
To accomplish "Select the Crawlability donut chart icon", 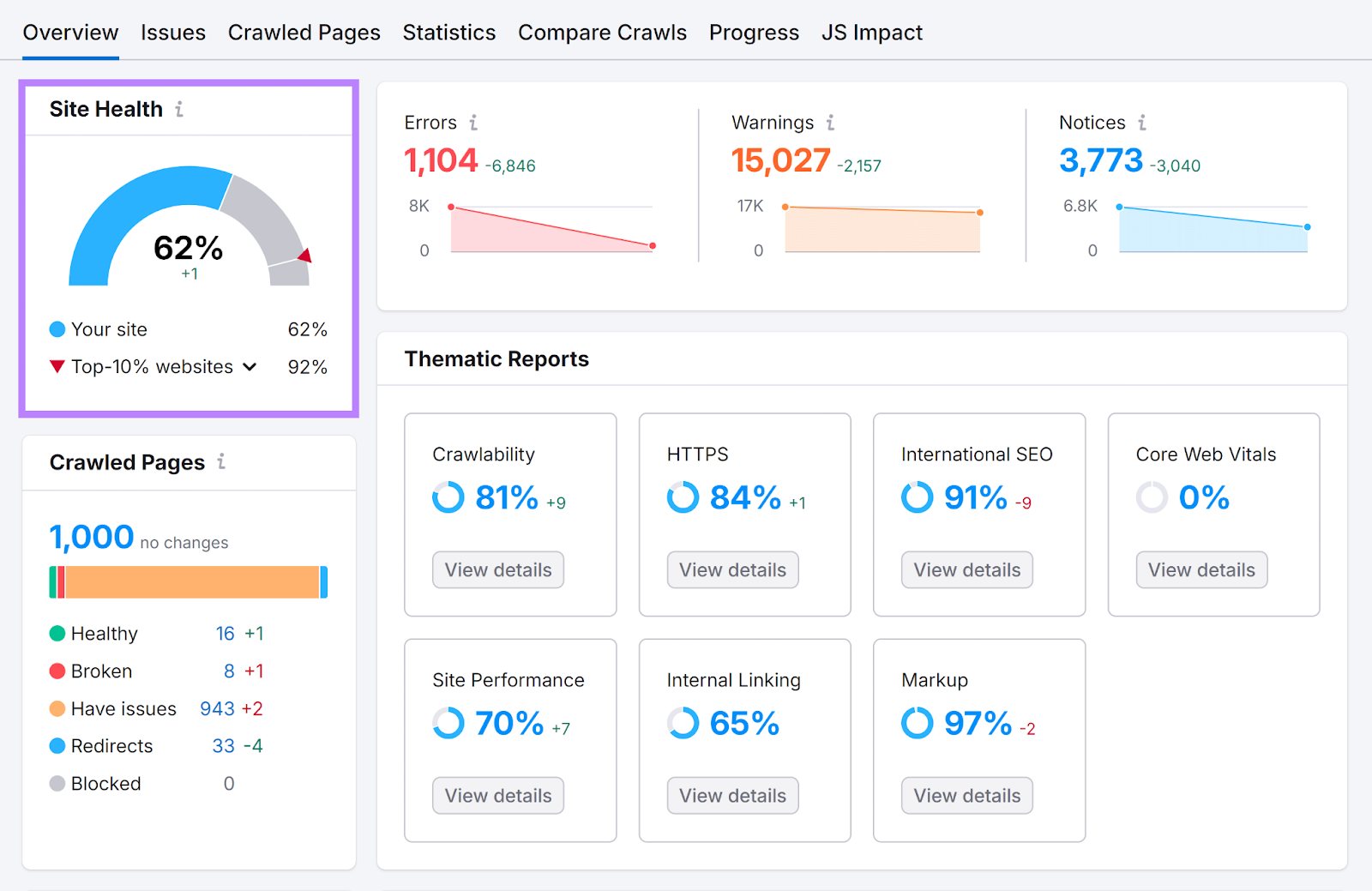I will tap(448, 497).
